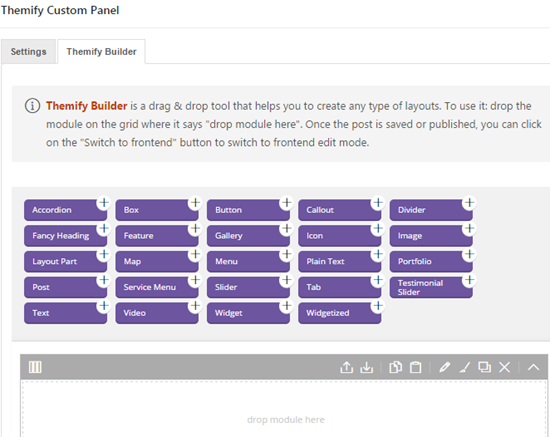Click the plus icon on Divider module
This screenshot has width=550, height=437.
pos(469,203)
